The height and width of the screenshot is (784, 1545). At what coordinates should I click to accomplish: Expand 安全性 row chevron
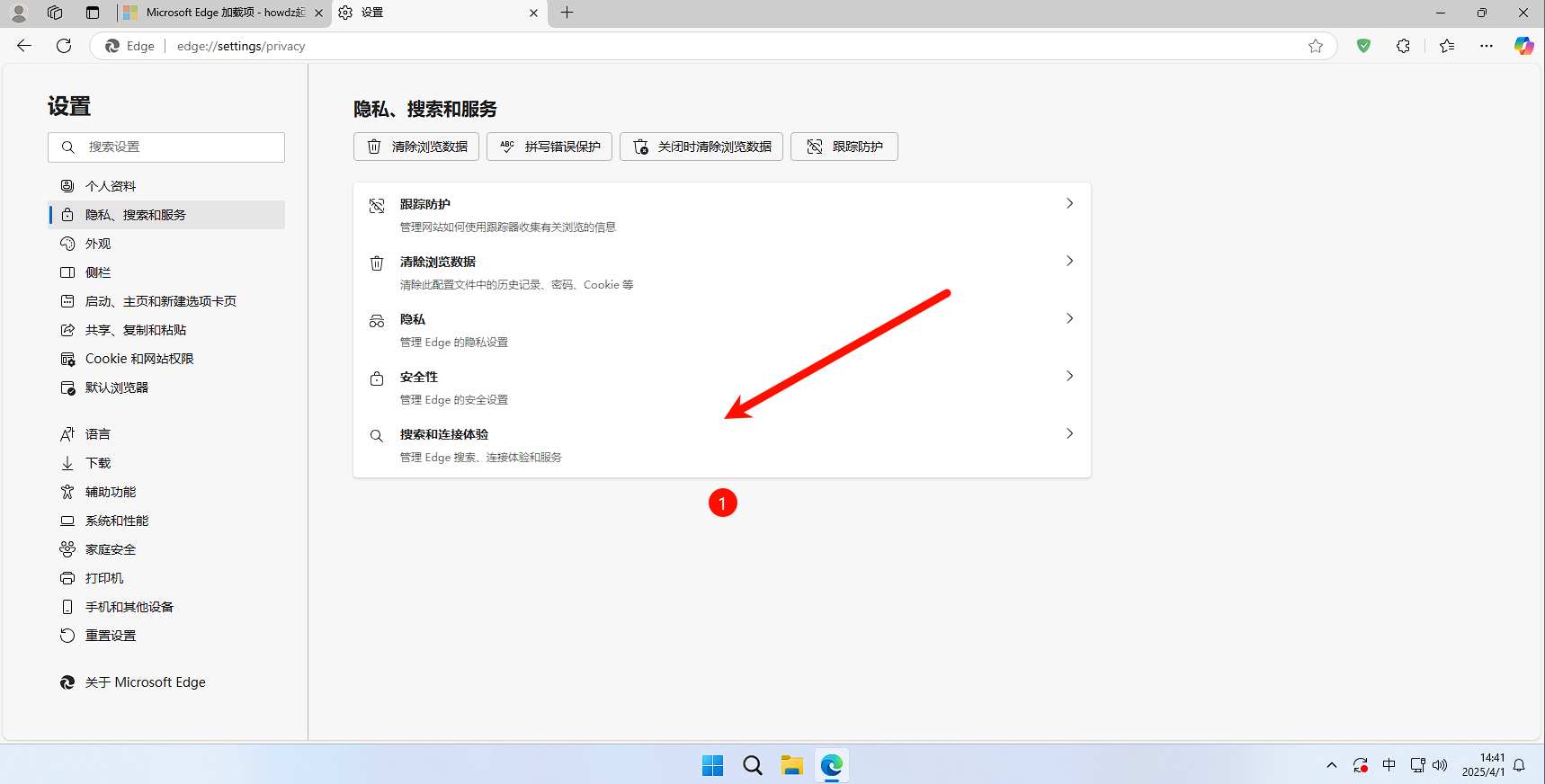point(1069,376)
